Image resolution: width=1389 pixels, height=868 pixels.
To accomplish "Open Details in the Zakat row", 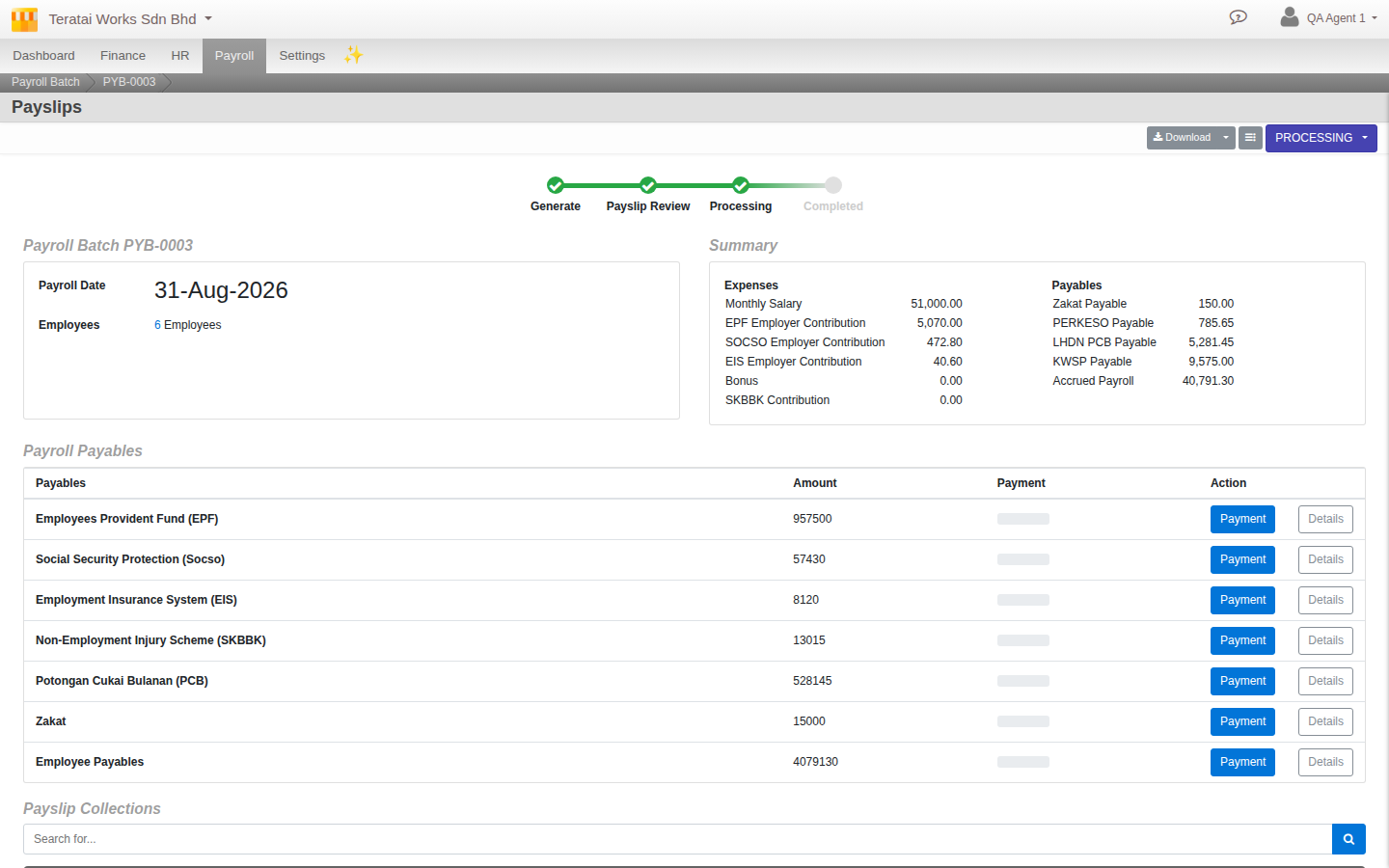I will (x=1325, y=721).
